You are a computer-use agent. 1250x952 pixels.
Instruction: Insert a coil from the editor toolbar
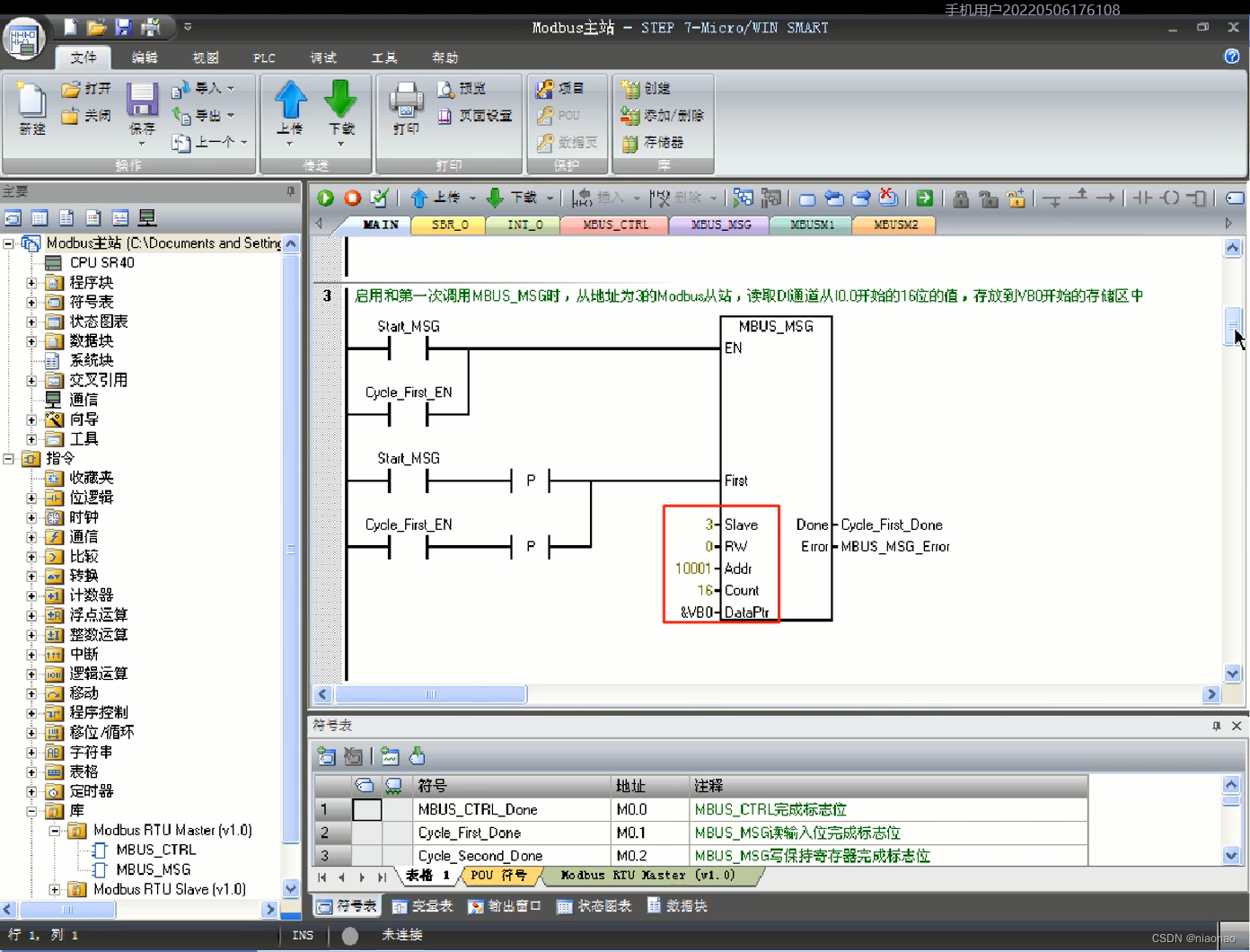1170,198
